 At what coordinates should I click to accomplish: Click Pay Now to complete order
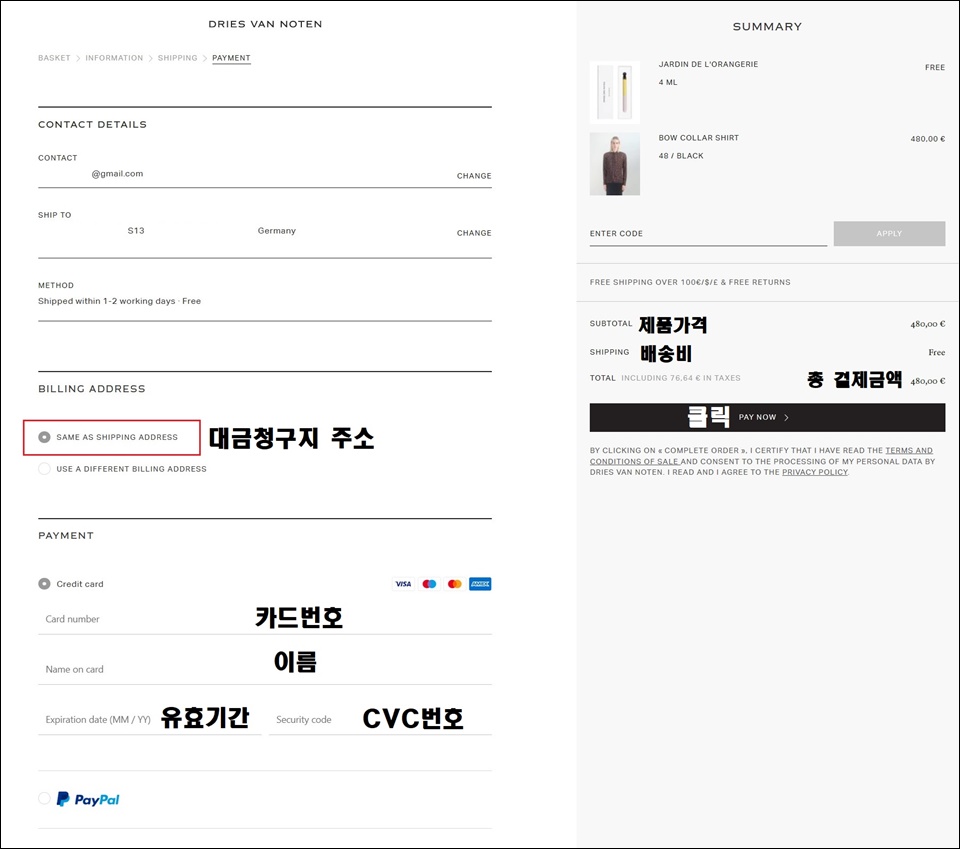767,417
